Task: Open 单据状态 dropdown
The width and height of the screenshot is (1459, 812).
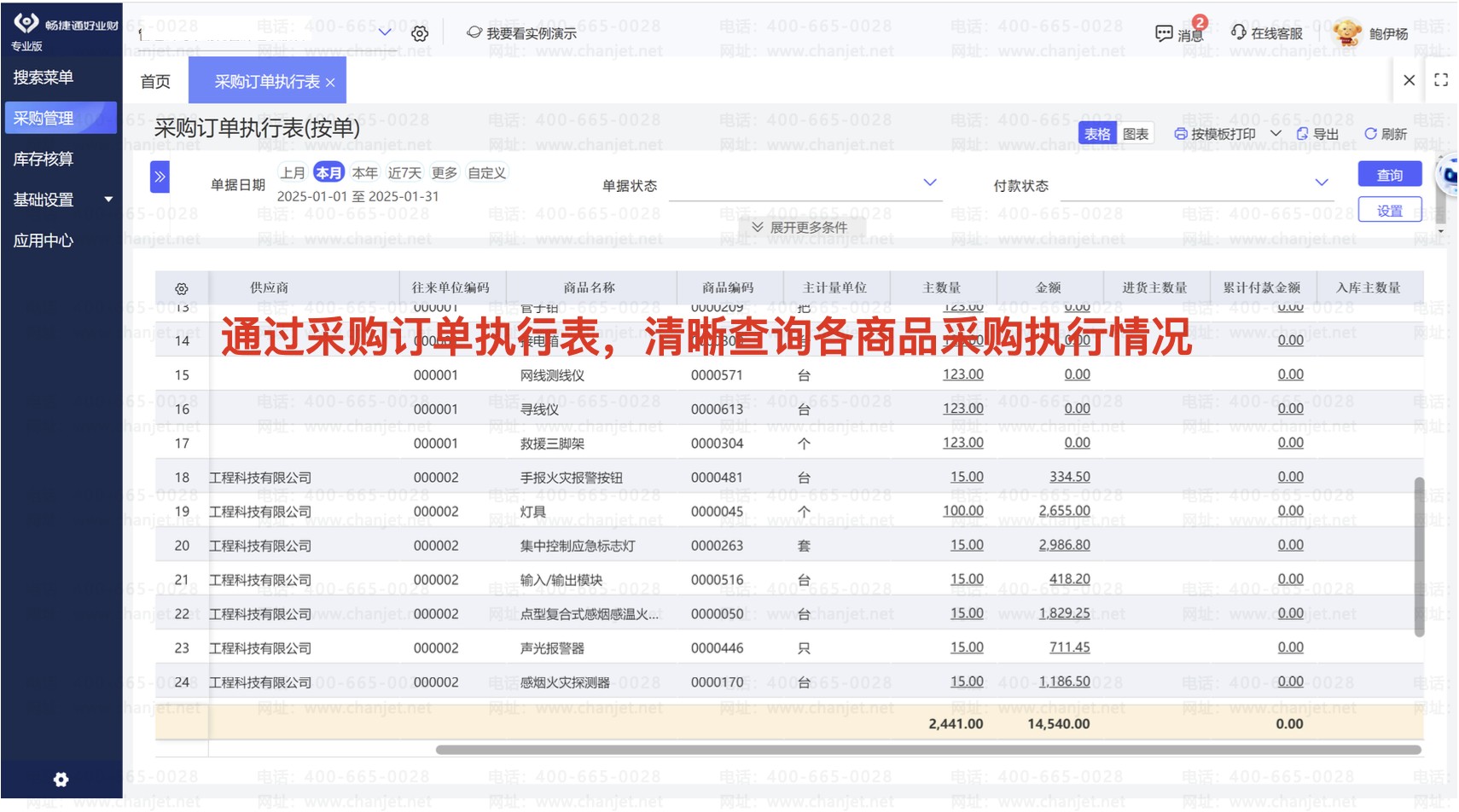Action: 805,185
